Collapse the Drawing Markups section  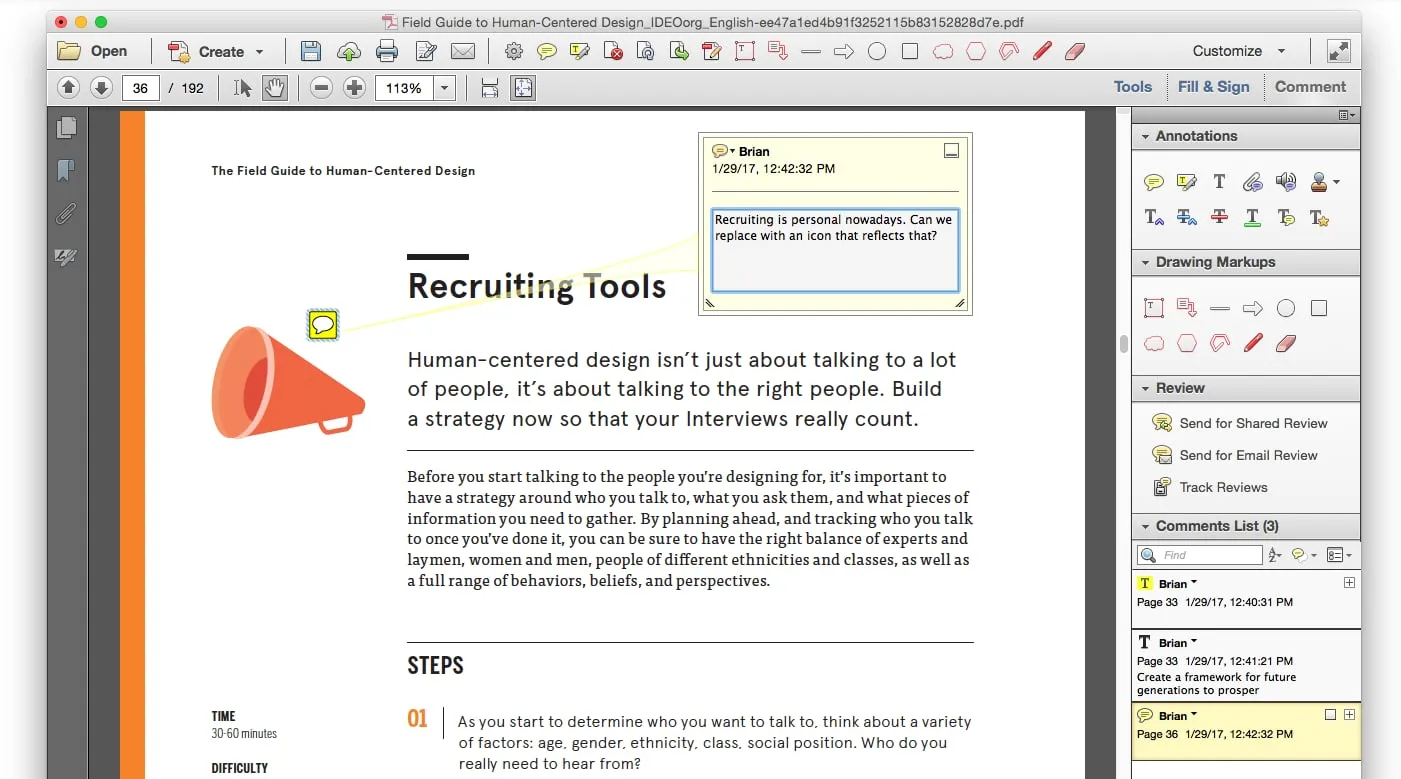pyautogui.click(x=1146, y=262)
